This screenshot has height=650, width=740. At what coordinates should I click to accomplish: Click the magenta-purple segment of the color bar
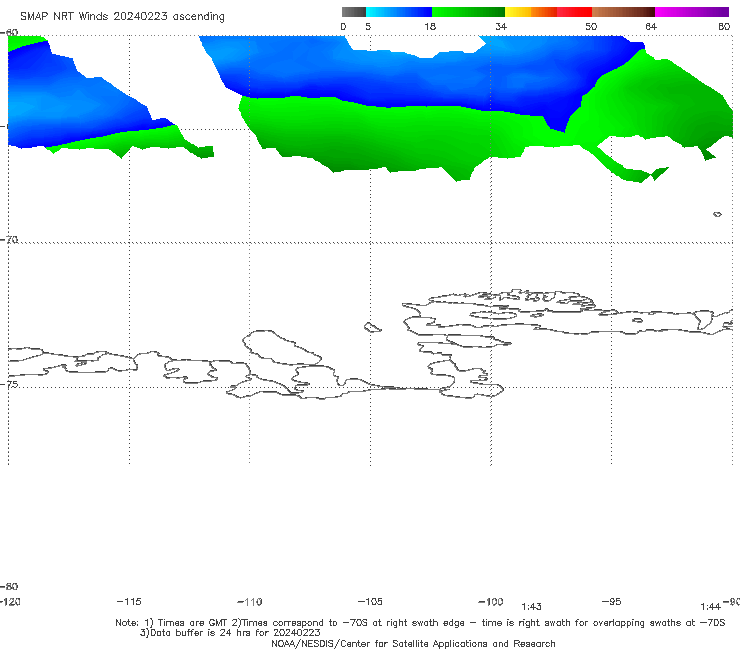[x=691, y=12]
